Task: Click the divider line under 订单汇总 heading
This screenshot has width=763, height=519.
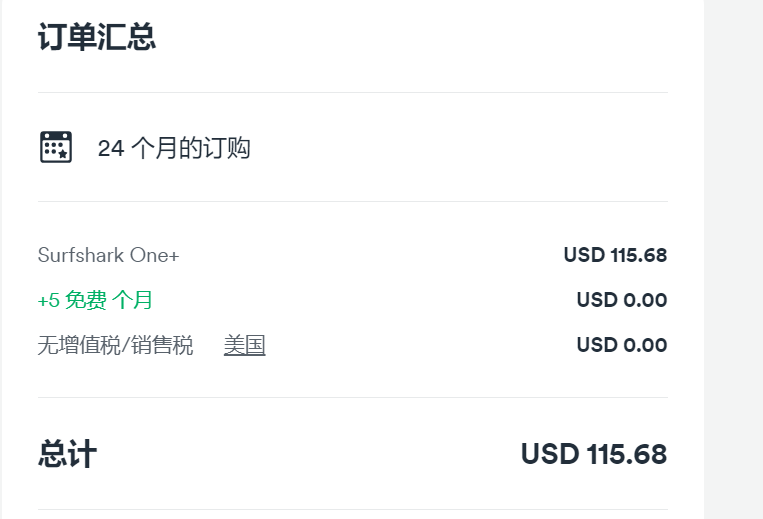Action: click(352, 92)
